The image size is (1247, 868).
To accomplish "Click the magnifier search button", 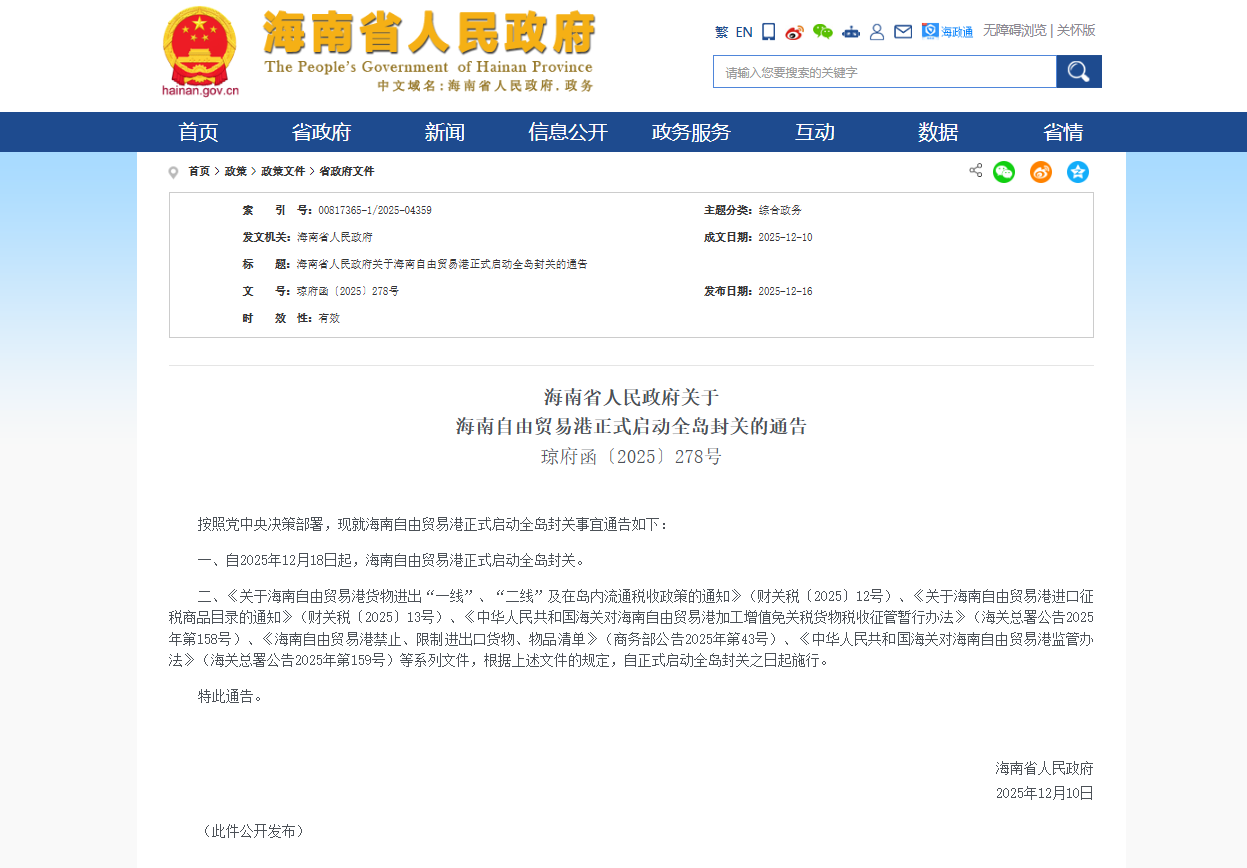I will click(x=1078, y=71).
